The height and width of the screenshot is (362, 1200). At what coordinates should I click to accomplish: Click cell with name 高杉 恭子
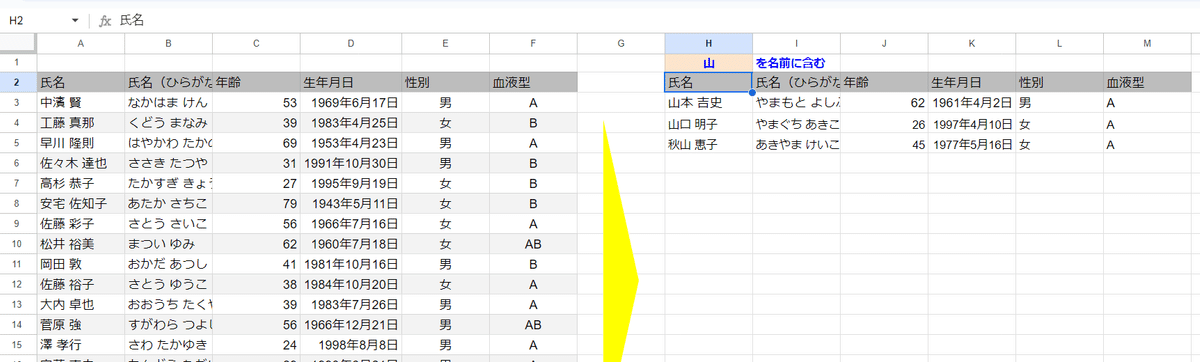[x=81, y=184]
